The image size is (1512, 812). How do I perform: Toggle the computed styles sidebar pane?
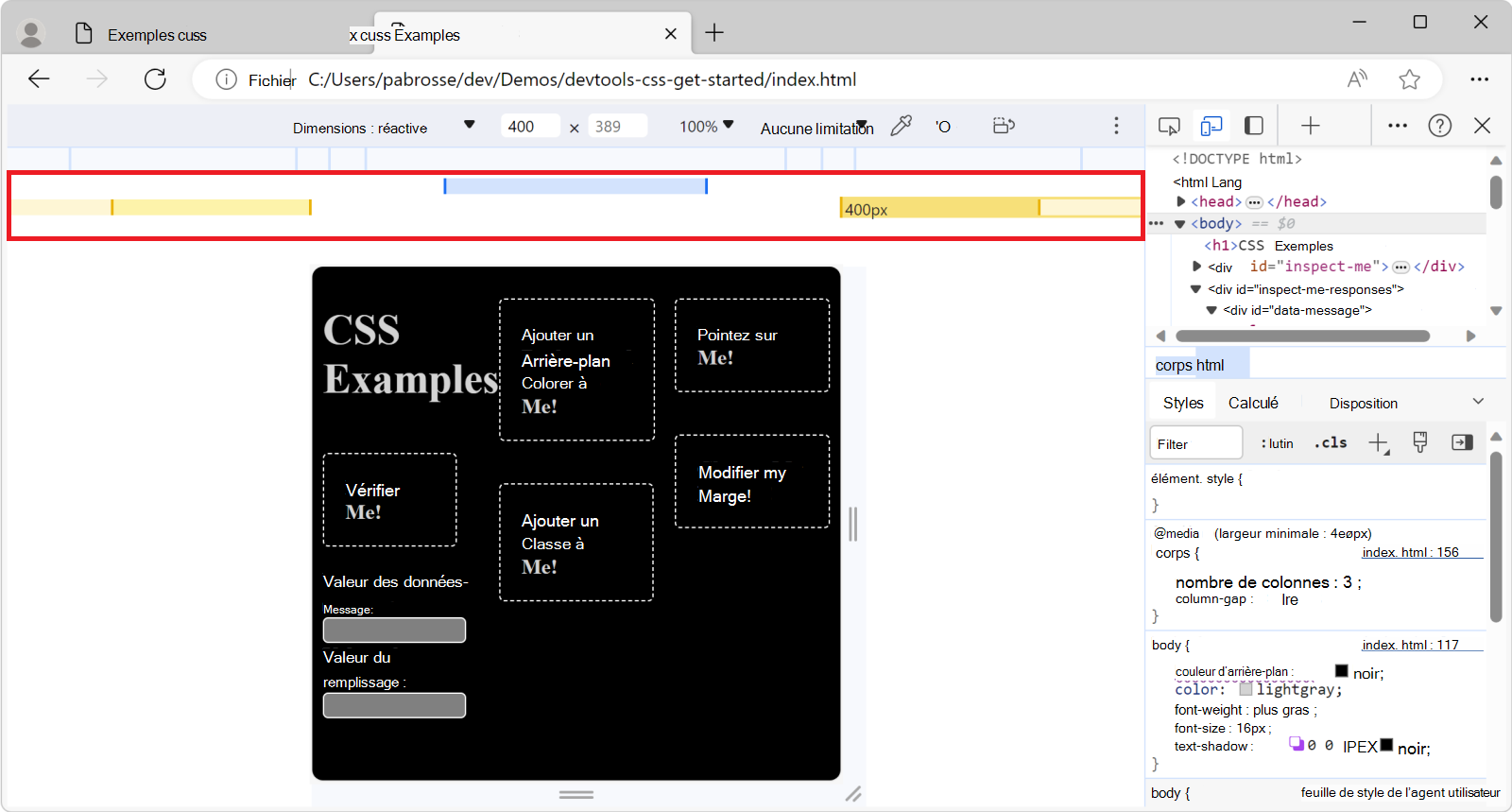[1462, 442]
